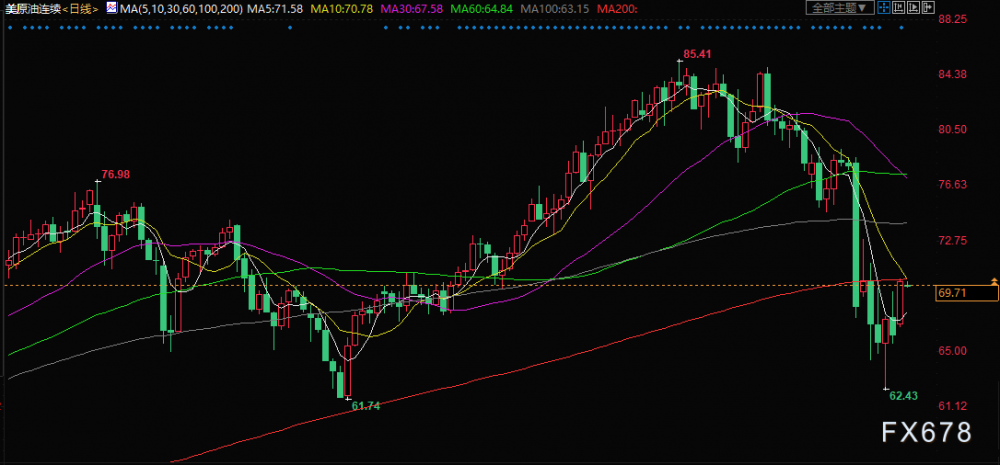Click the 84.38 price axis label
Screen dimensions: 1000x465
click(x=954, y=75)
